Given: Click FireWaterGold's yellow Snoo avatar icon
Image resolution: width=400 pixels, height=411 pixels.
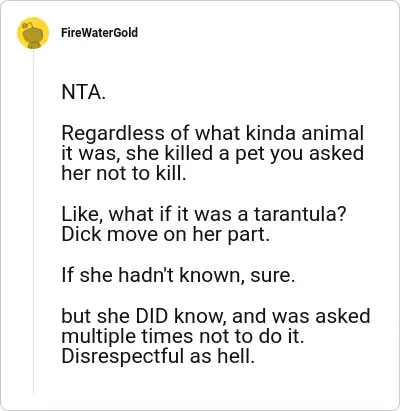Looking at the screenshot, I should (x=33, y=33).
